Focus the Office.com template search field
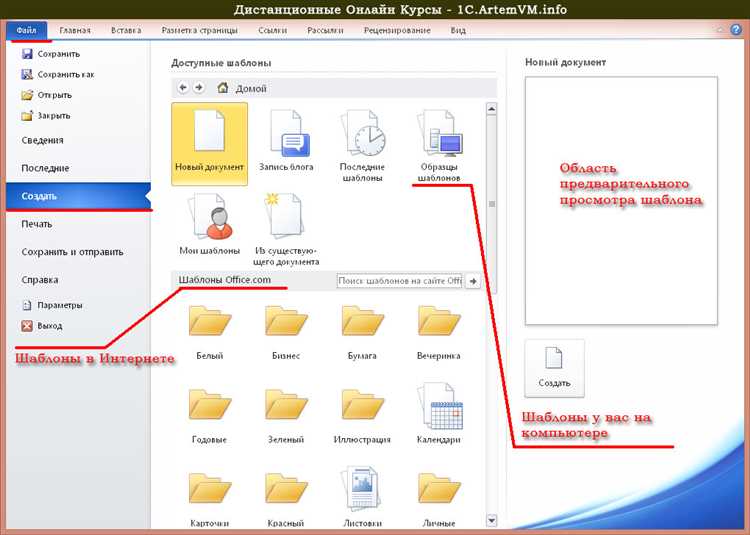 pos(399,281)
